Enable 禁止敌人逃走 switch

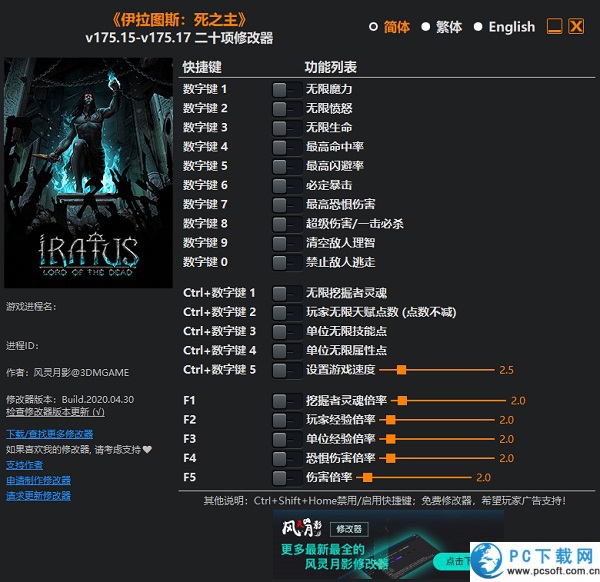287,263
